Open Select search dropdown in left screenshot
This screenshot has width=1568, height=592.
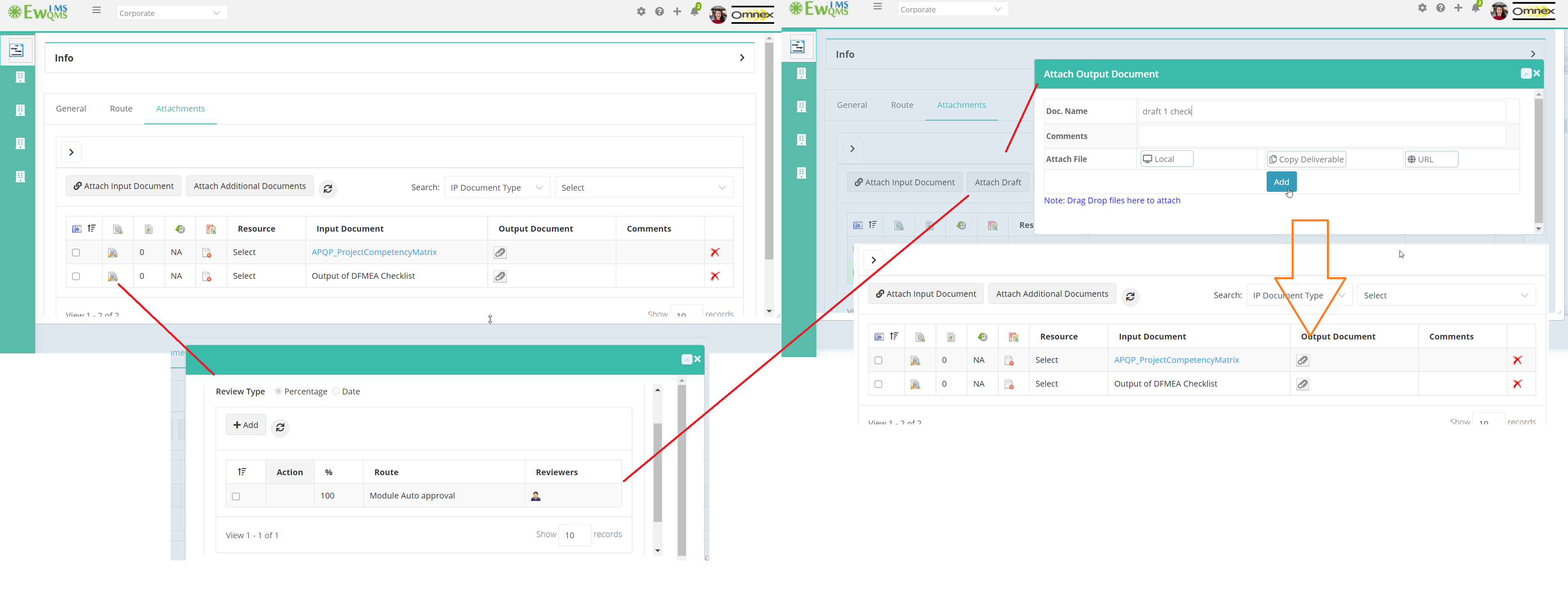(644, 187)
